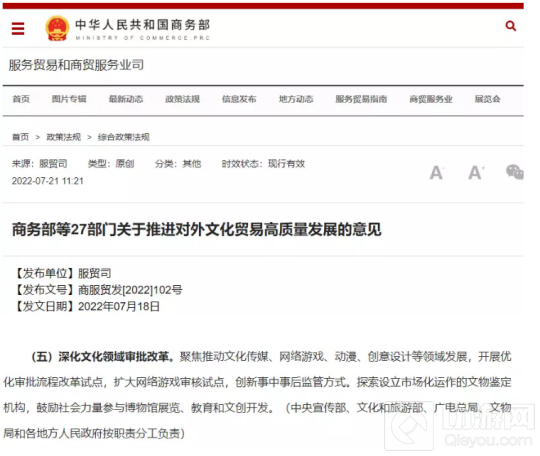Screen dimensions: 540x456
Task: Select 服务贸易指南 in navigation bar
Action: click(x=361, y=99)
